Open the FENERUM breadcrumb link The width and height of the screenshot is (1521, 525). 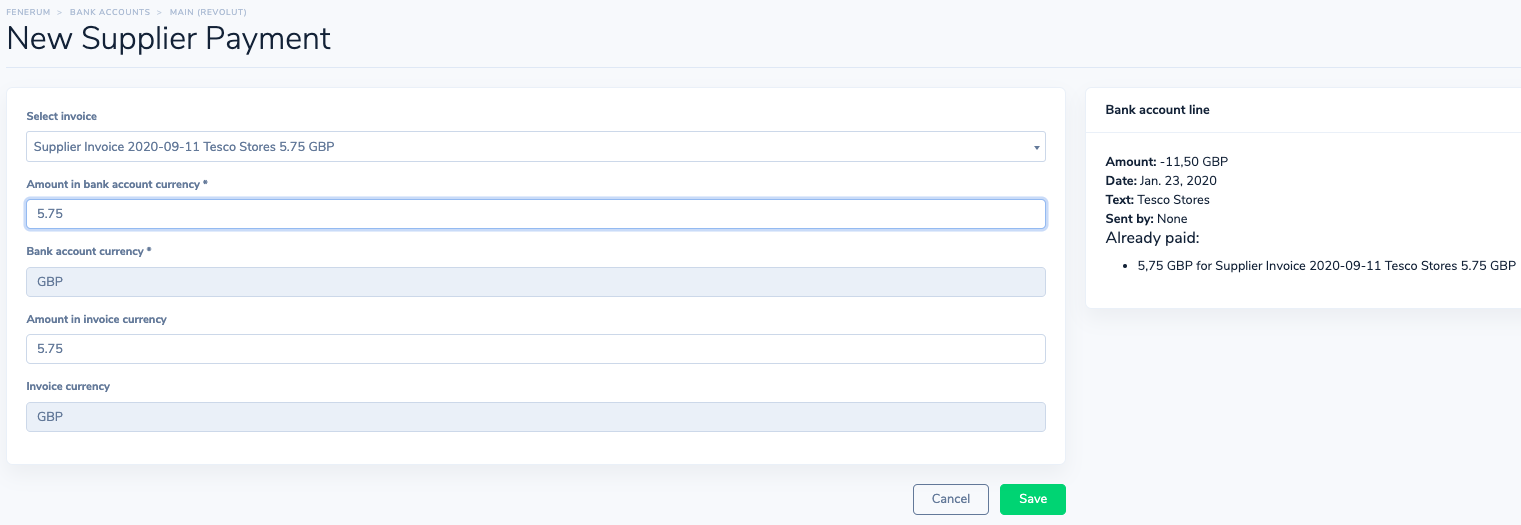[x=29, y=12]
